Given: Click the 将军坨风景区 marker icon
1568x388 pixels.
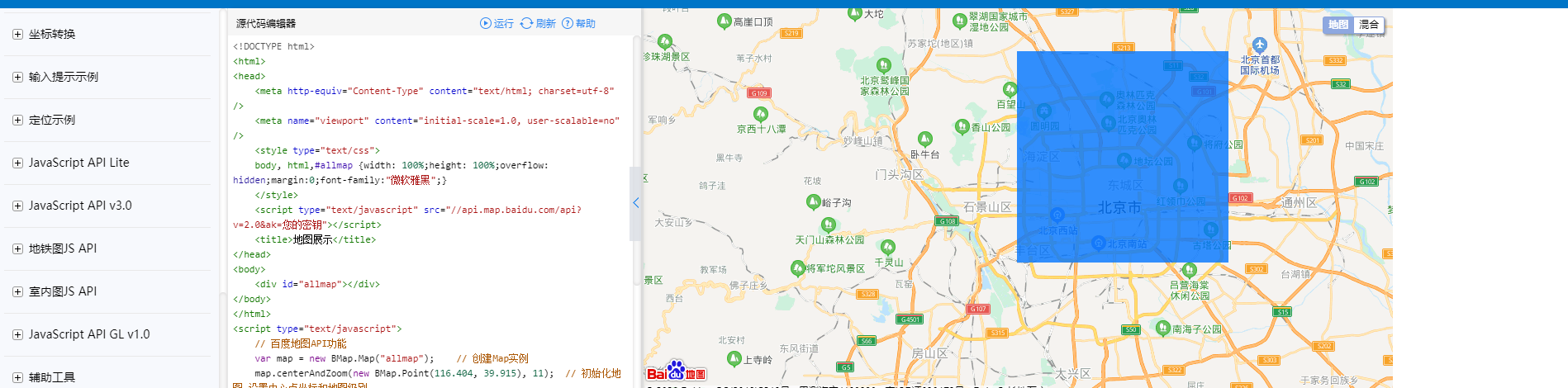Looking at the screenshot, I should click(x=797, y=268).
